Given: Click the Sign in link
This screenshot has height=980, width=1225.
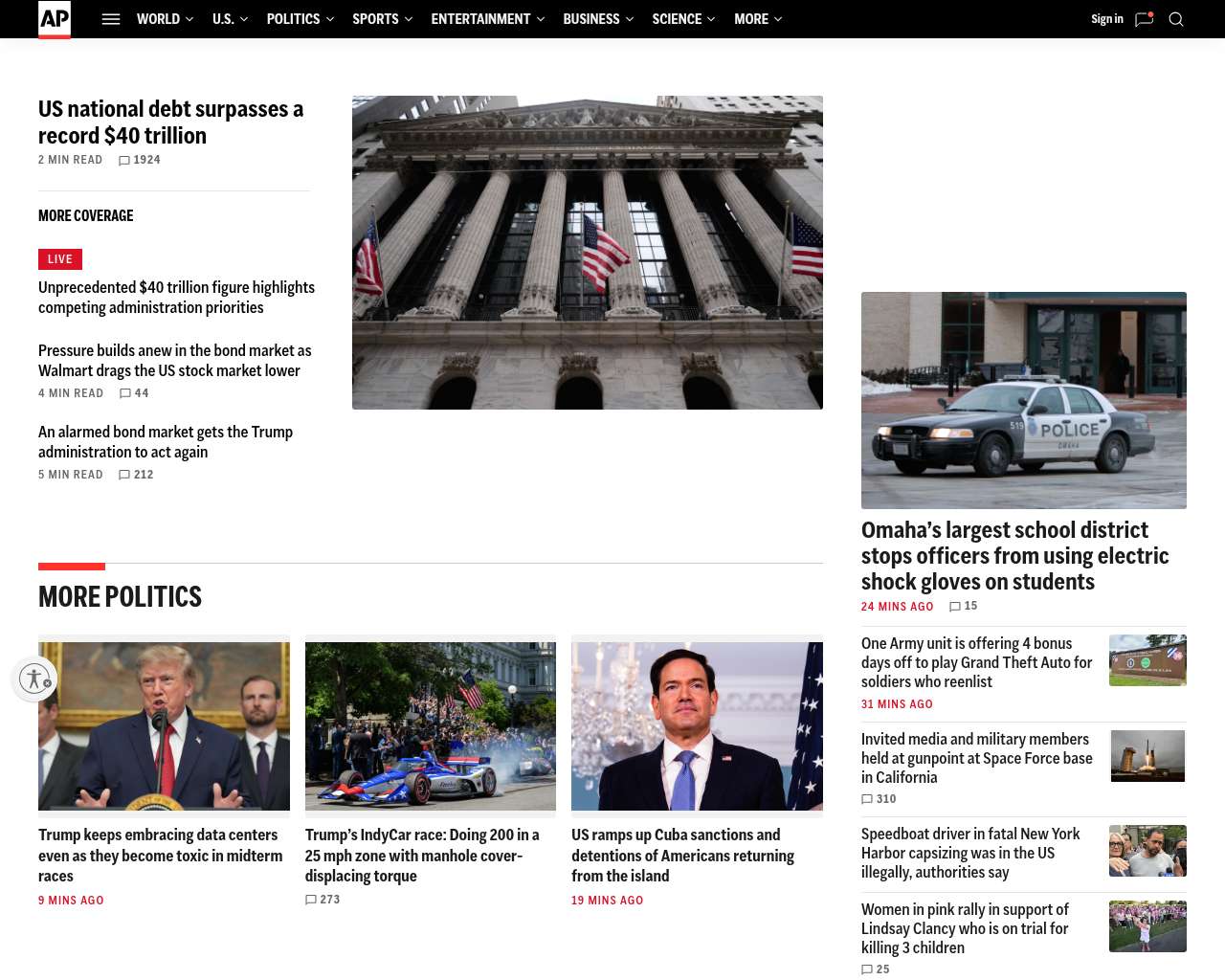Looking at the screenshot, I should tap(1107, 19).
